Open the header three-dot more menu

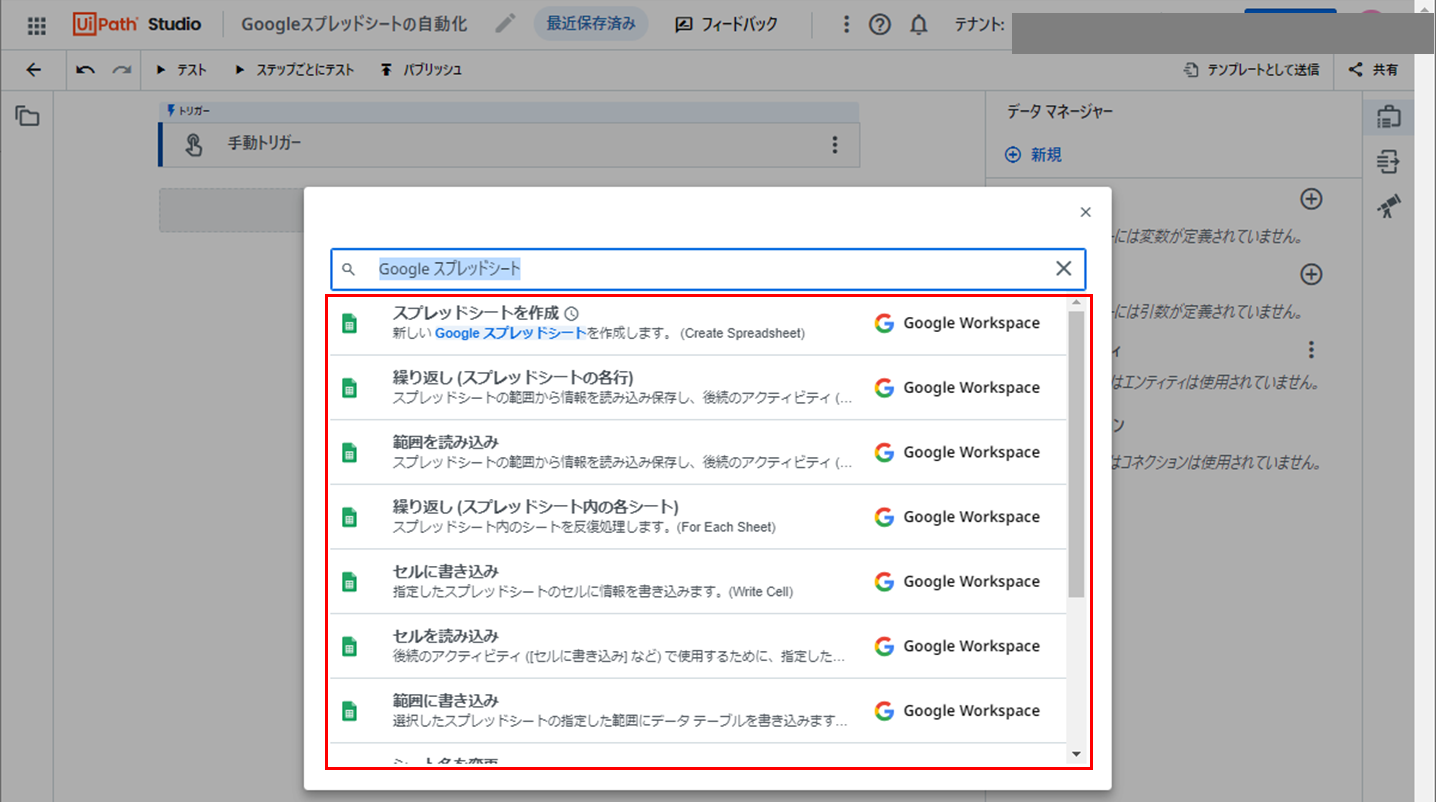(847, 25)
